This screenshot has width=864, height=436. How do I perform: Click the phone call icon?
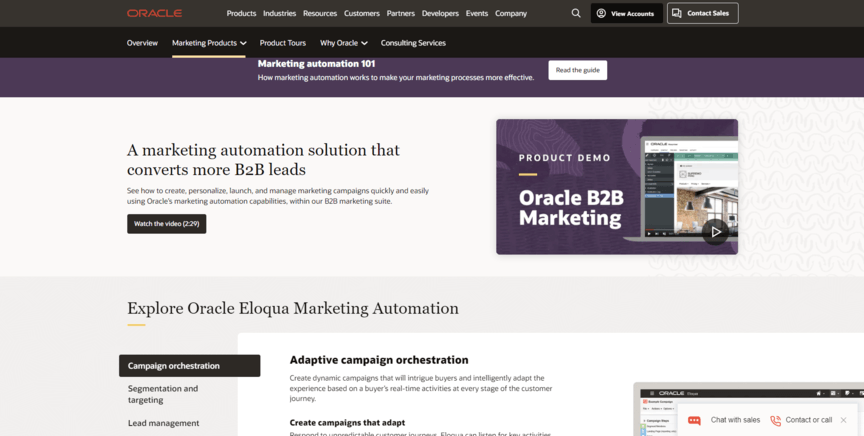tap(775, 421)
